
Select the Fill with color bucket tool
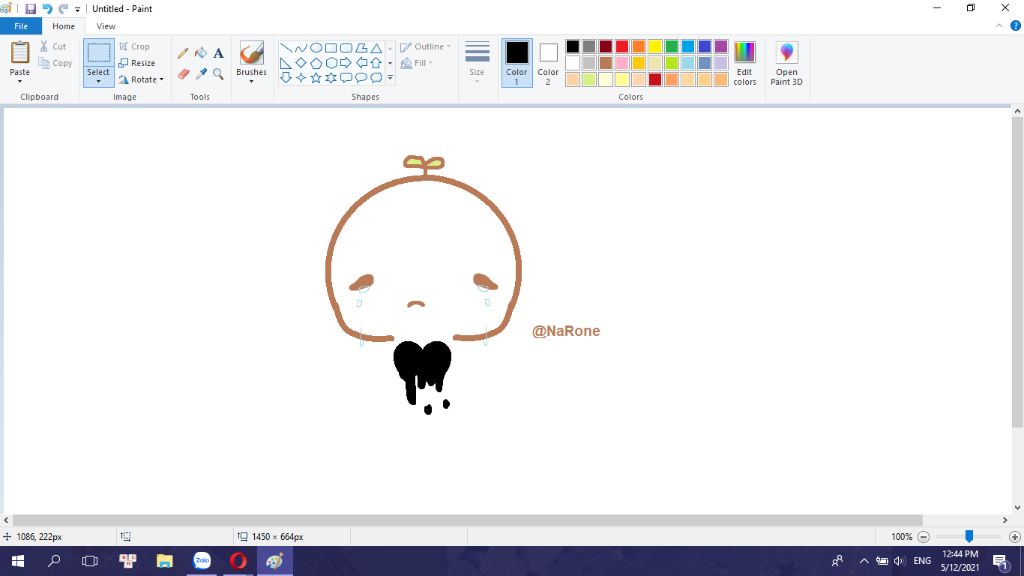pyautogui.click(x=201, y=53)
